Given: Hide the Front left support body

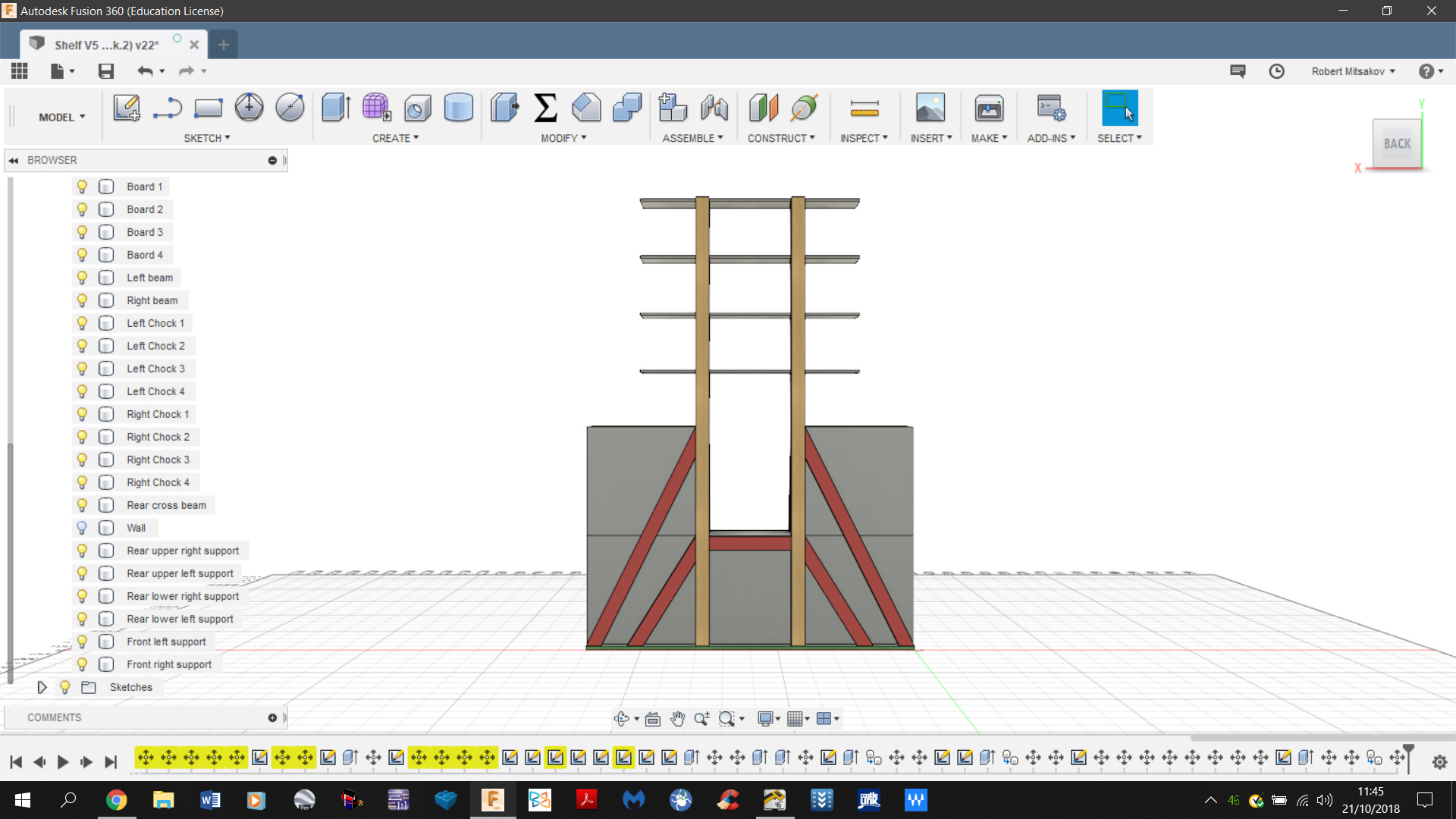Looking at the screenshot, I should 82,642.
